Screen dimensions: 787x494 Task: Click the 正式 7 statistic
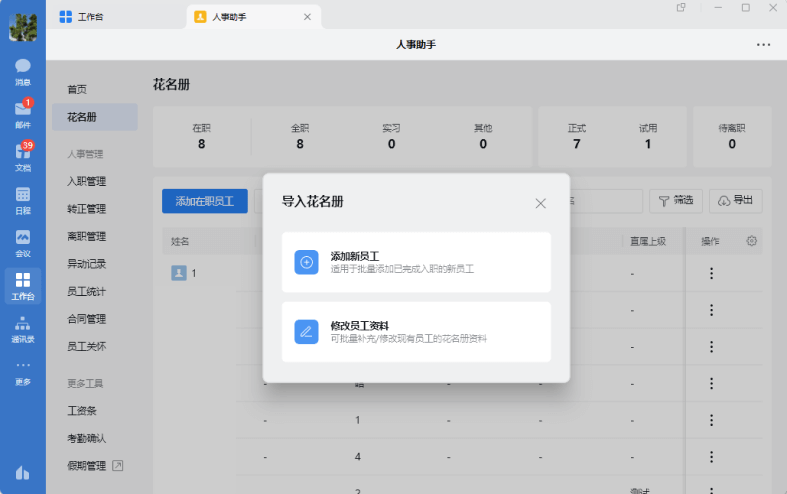coord(577,137)
